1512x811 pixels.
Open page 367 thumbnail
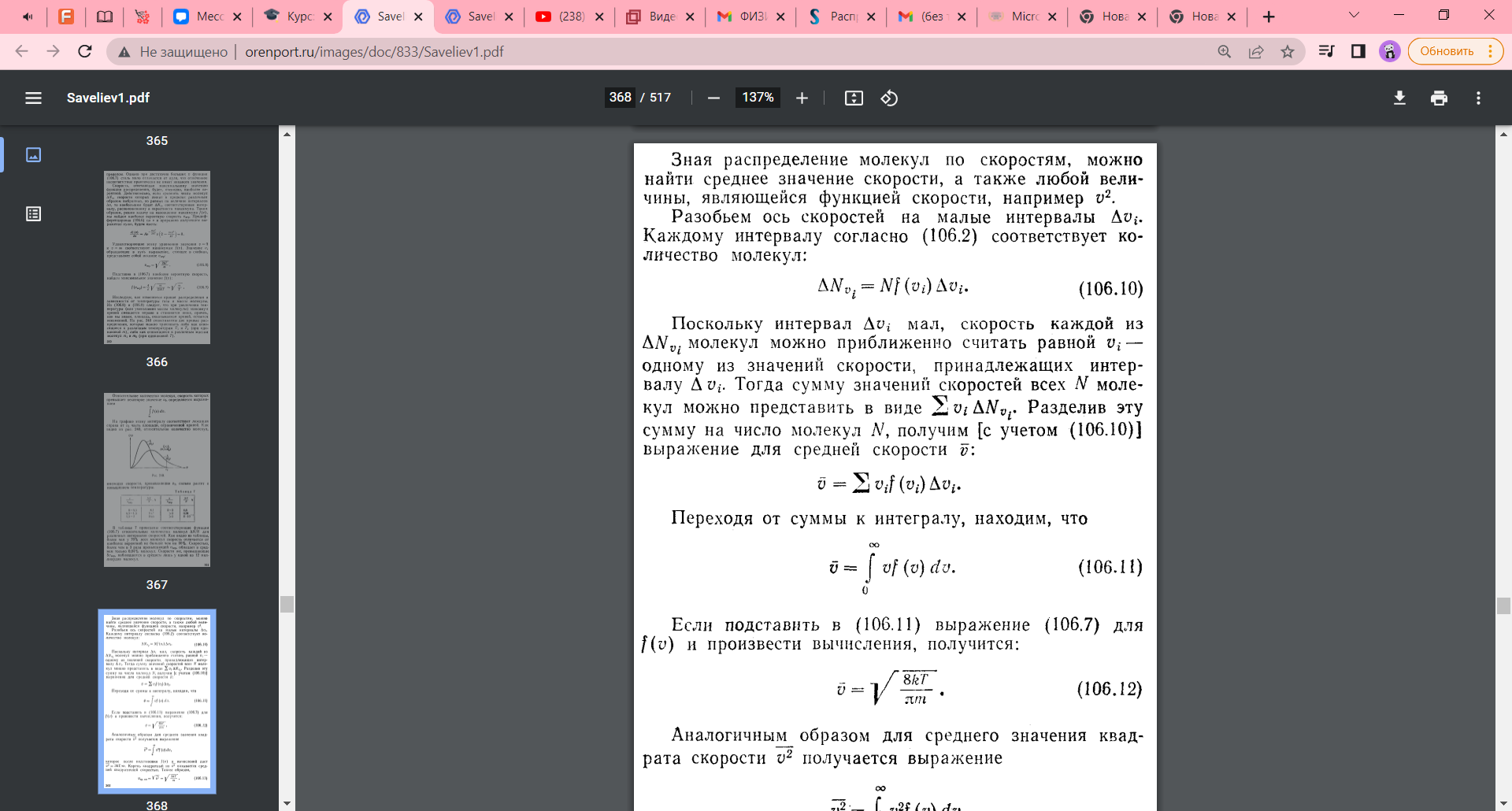tap(157, 480)
